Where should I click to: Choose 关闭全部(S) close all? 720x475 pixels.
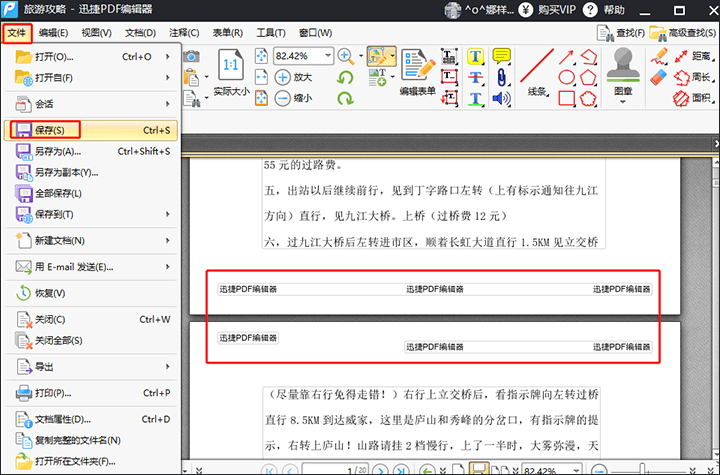click(x=91, y=340)
